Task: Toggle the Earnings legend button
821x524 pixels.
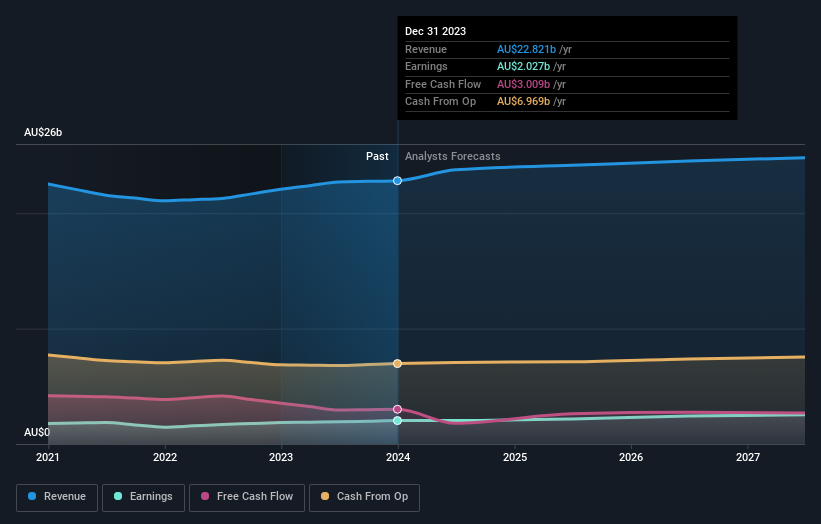Action: [x=143, y=497]
